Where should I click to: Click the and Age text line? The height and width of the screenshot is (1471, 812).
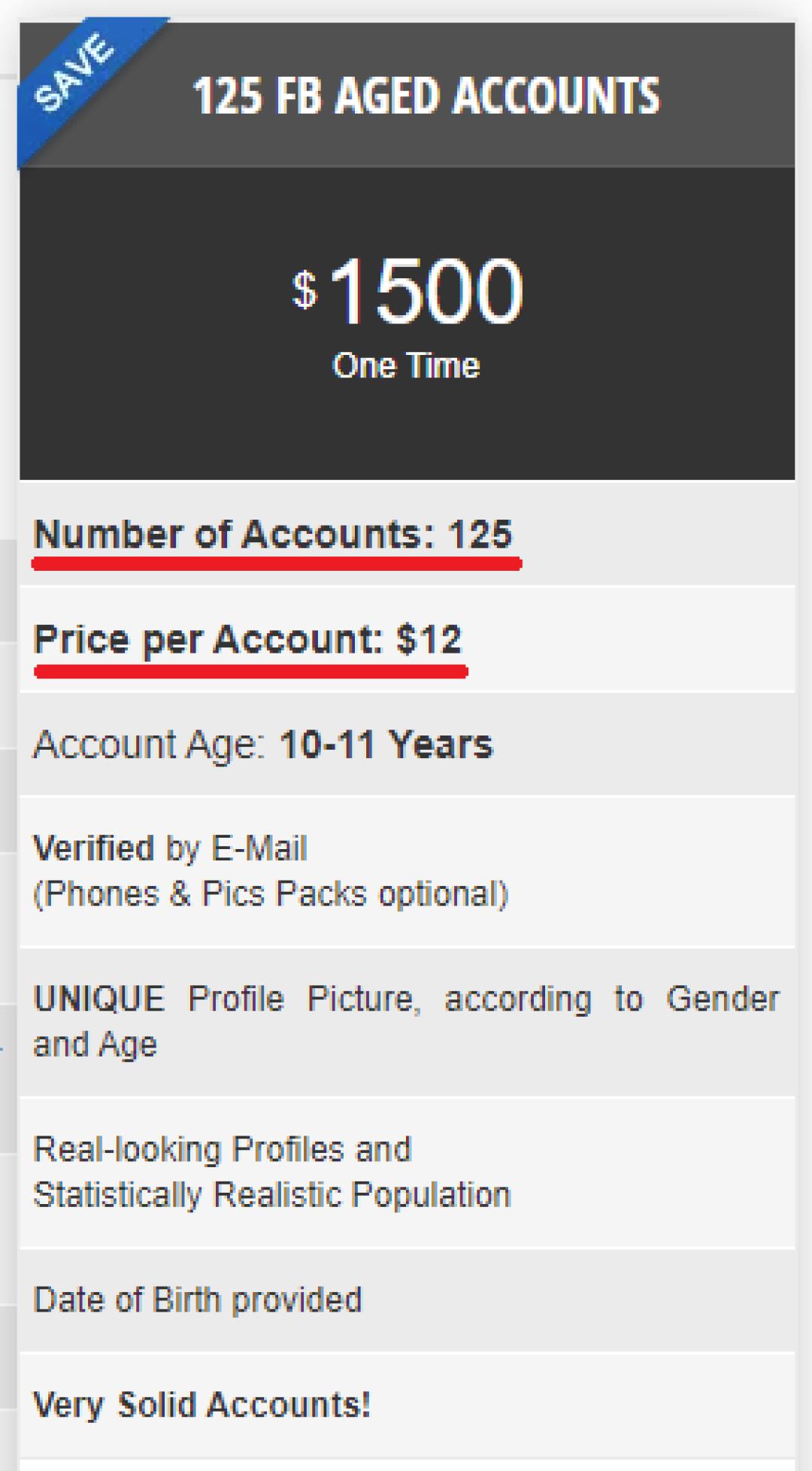[95, 1045]
